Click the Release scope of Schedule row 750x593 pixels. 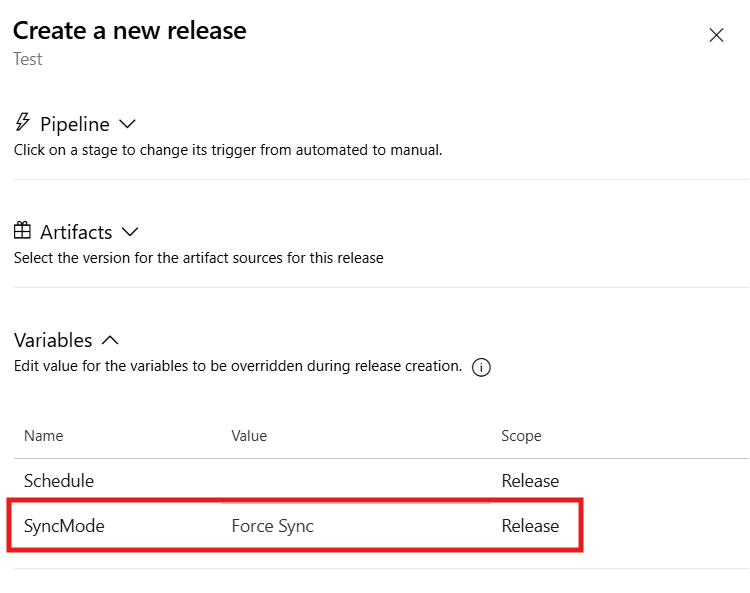tap(530, 481)
